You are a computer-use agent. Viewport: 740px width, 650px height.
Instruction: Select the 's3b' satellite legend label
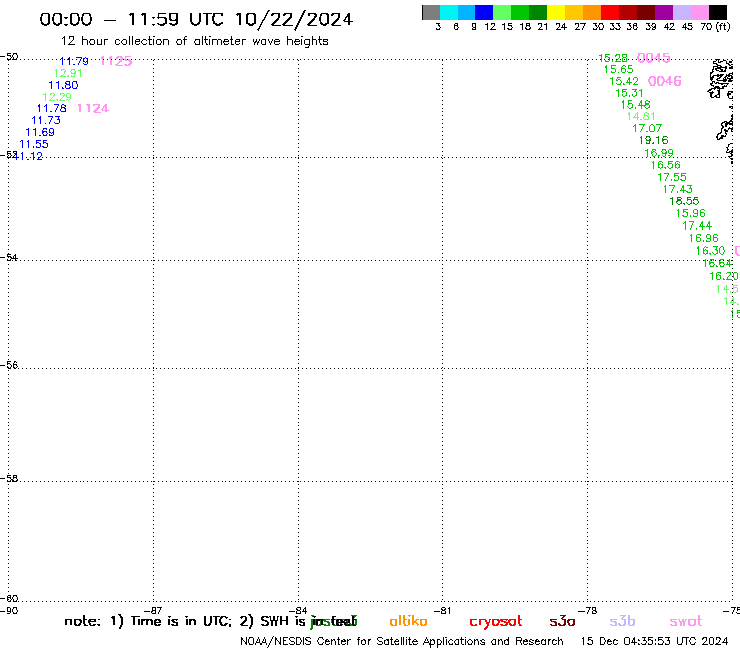(622, 621)
